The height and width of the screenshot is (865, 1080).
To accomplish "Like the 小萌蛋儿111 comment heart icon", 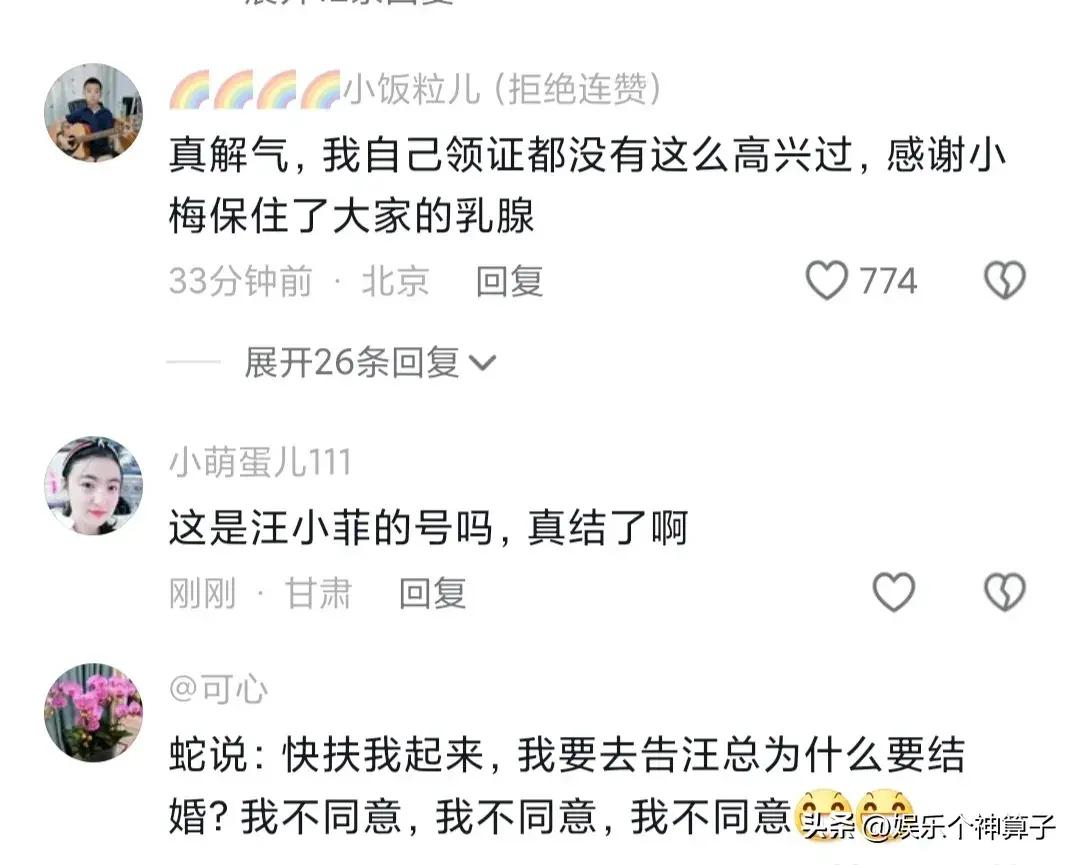I will 893,592.
